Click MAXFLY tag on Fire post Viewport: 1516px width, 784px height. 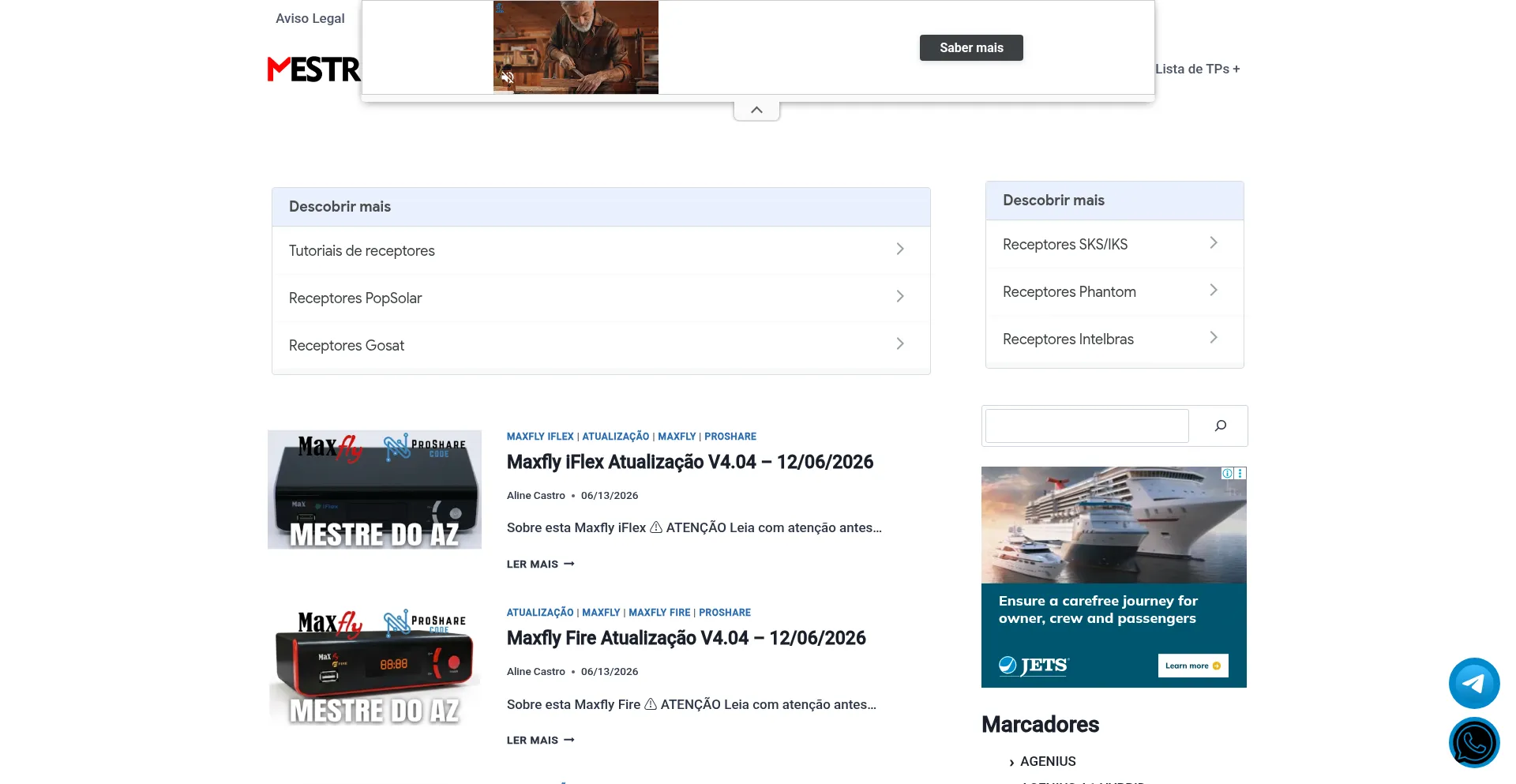(x=601, y=613)
